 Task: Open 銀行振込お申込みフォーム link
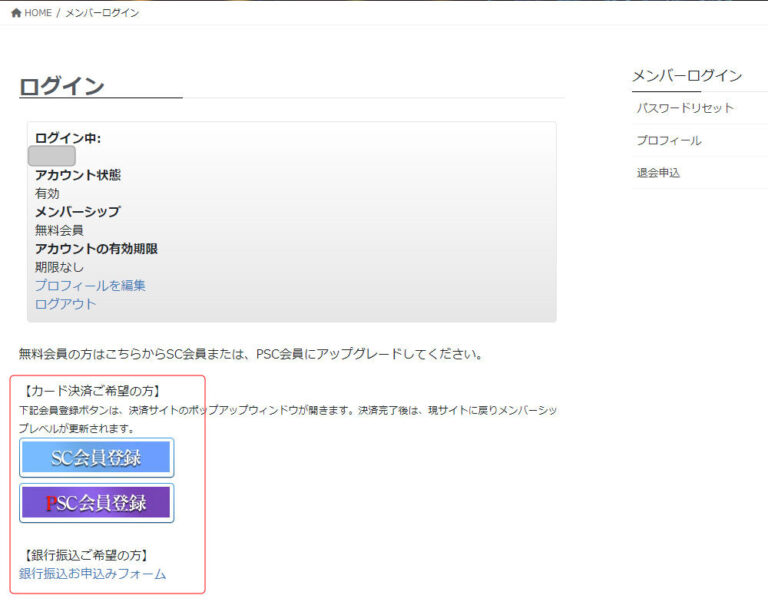tap(93, 573)
